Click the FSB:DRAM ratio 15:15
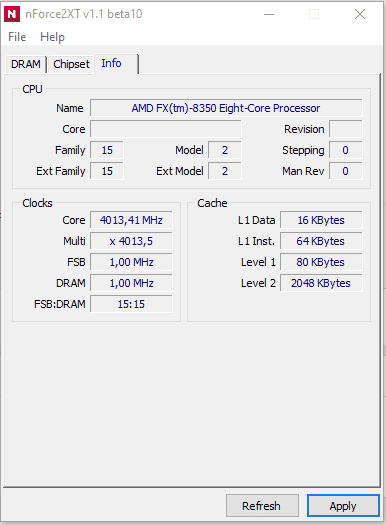The image size is (386, 525). (131, 304)
